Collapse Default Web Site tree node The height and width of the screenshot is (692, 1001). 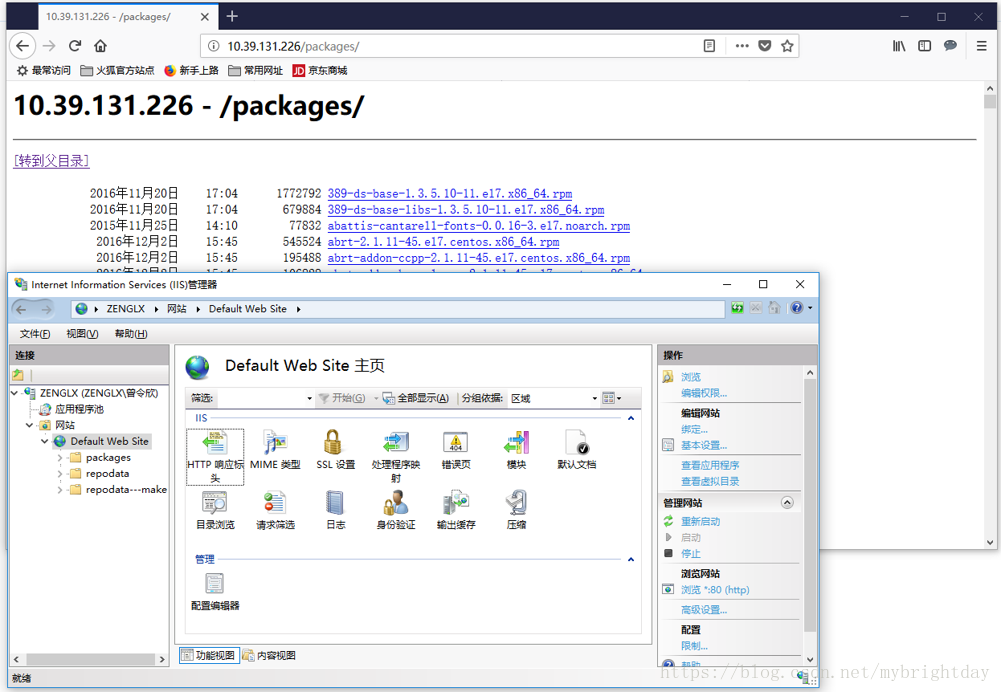click(x=44, y=440)
